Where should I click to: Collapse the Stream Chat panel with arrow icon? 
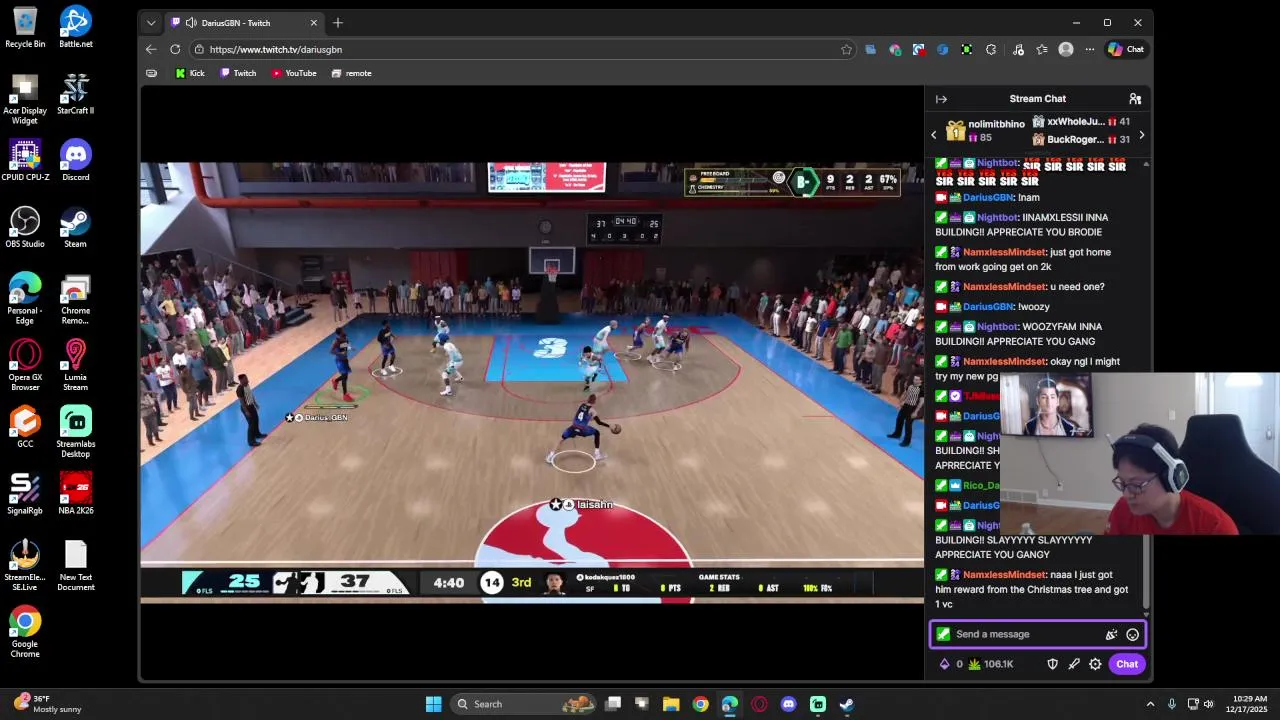(x=941, y=99)
